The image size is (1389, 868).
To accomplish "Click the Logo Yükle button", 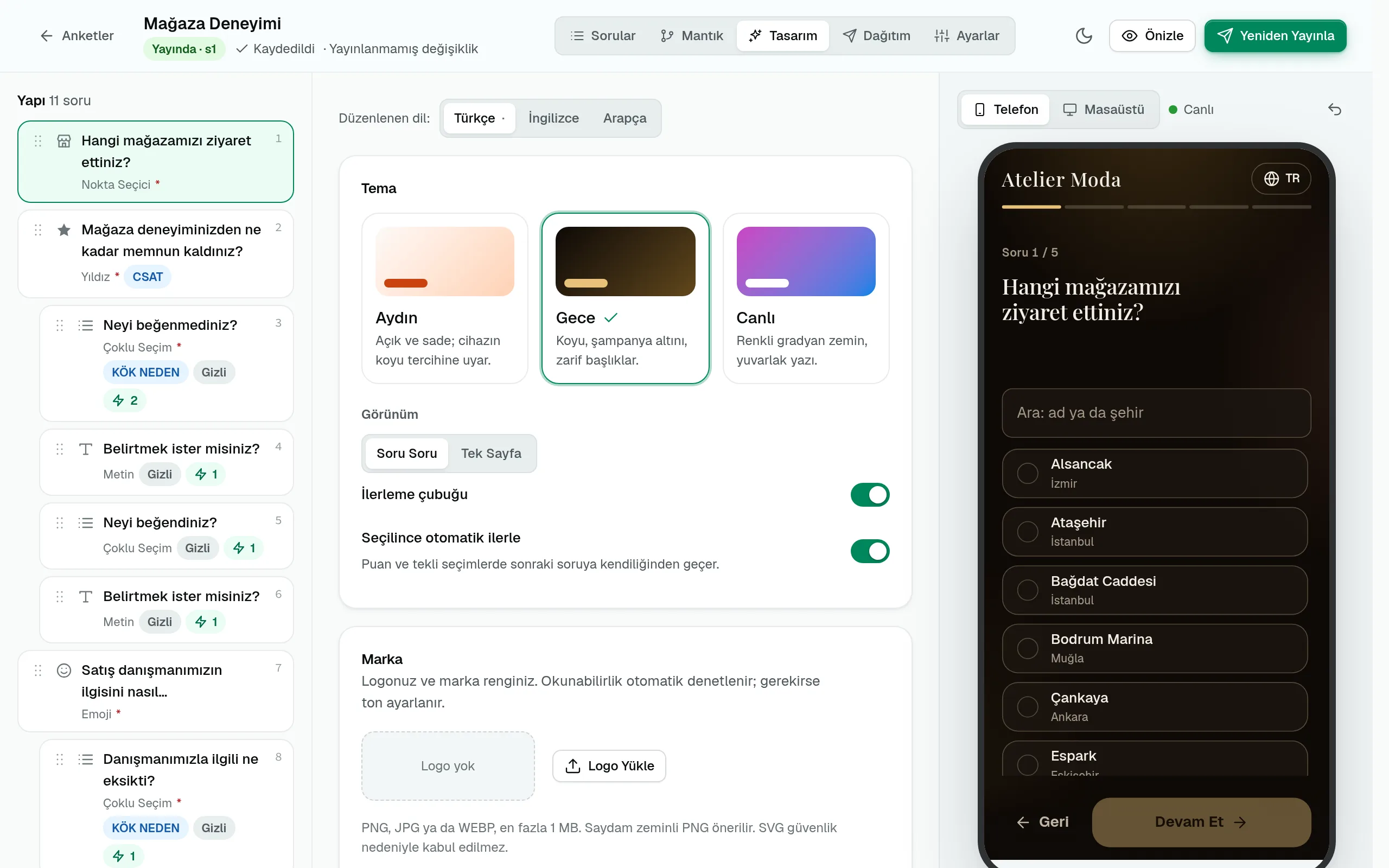I will [x=609, y=766].
